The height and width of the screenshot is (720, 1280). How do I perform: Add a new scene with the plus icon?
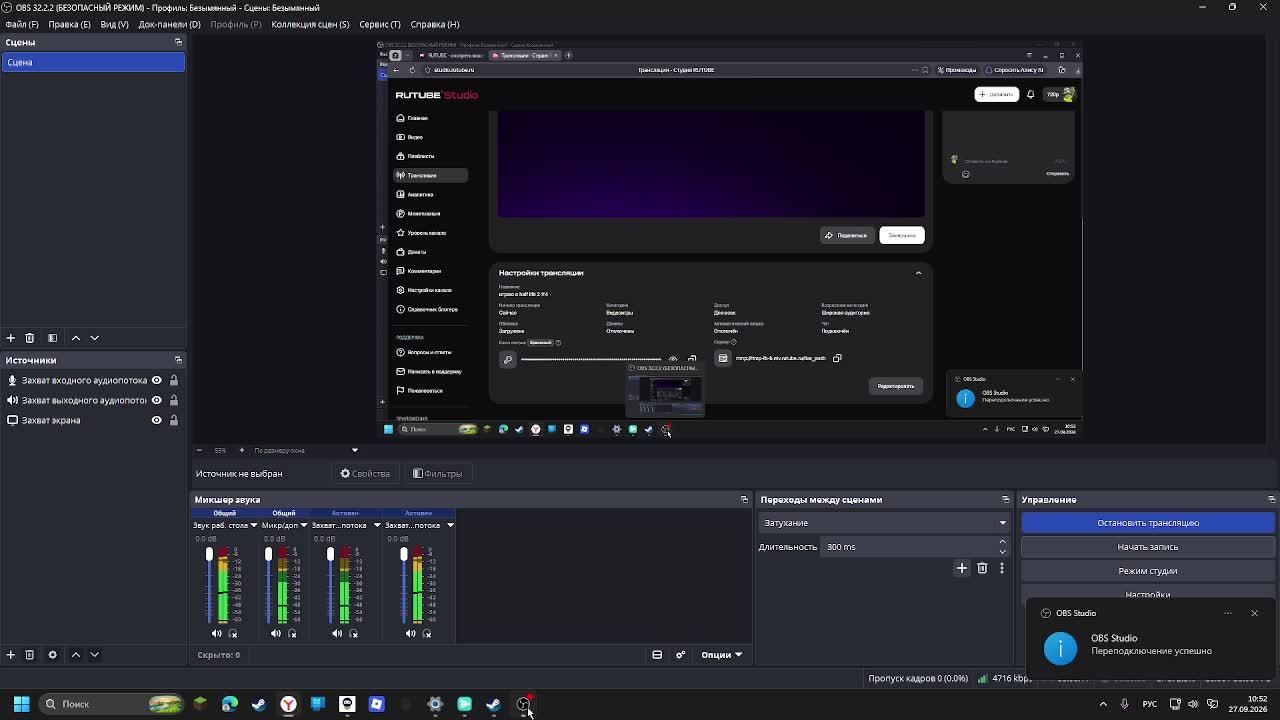click(10, 338)
